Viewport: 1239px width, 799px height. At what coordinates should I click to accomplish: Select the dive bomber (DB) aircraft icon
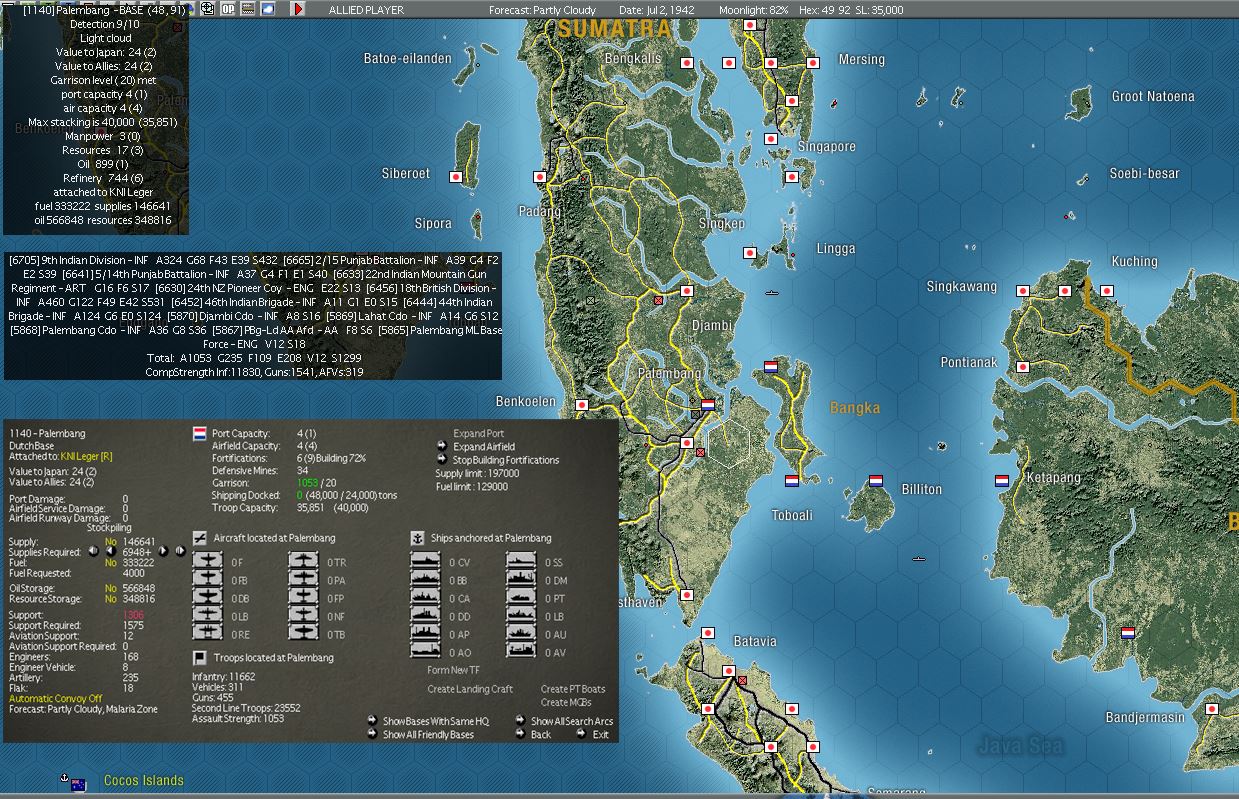[x=207, y=597]
